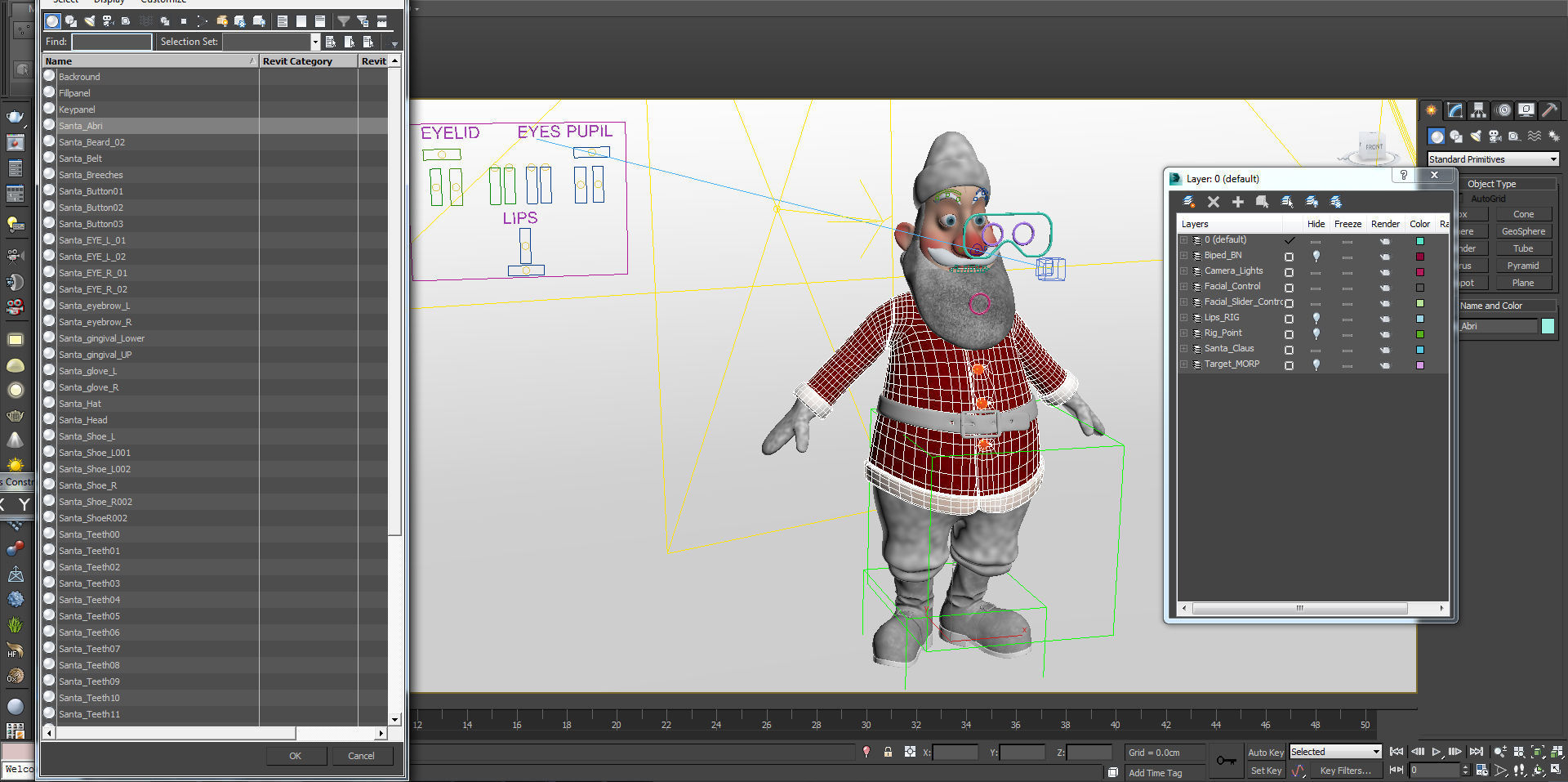
Task: Click Revit Category column header
Action: click(x=308, y=61)
